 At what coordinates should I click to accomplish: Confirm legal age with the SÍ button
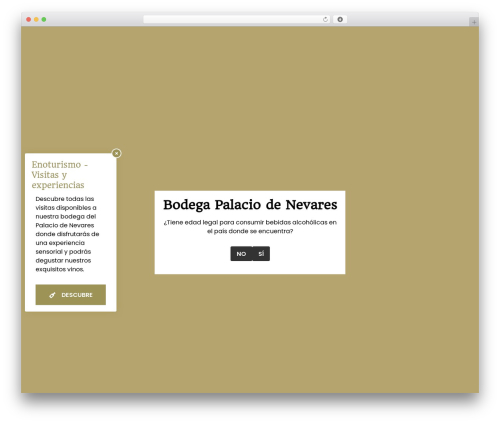(x=261, y=254)
